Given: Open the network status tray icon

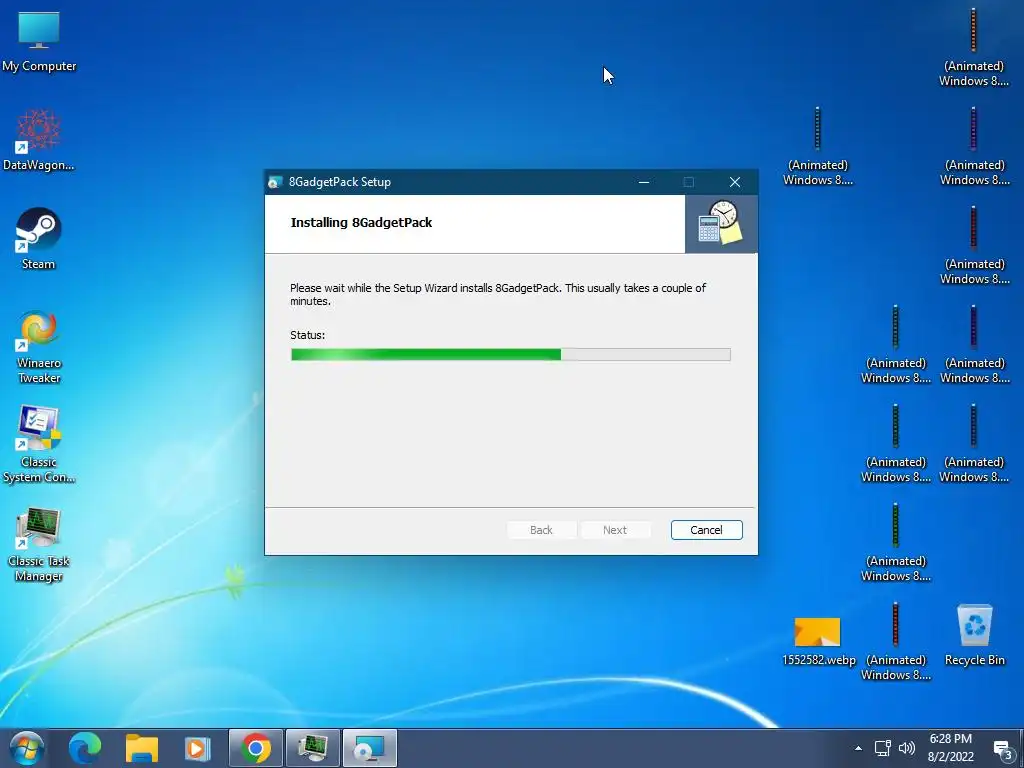Looking at the screenshot, I should click(x=882, y=748).
